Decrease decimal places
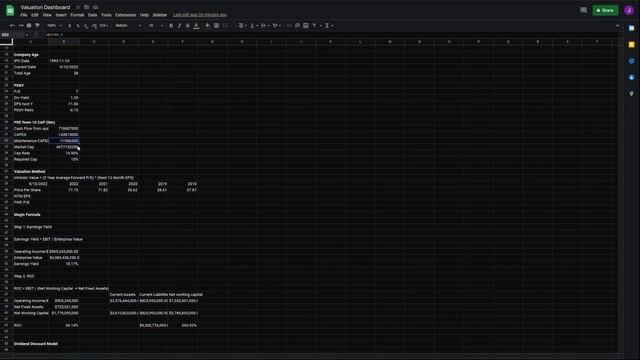640x360 pixels. pyautogui.click(x=86, y=26)
